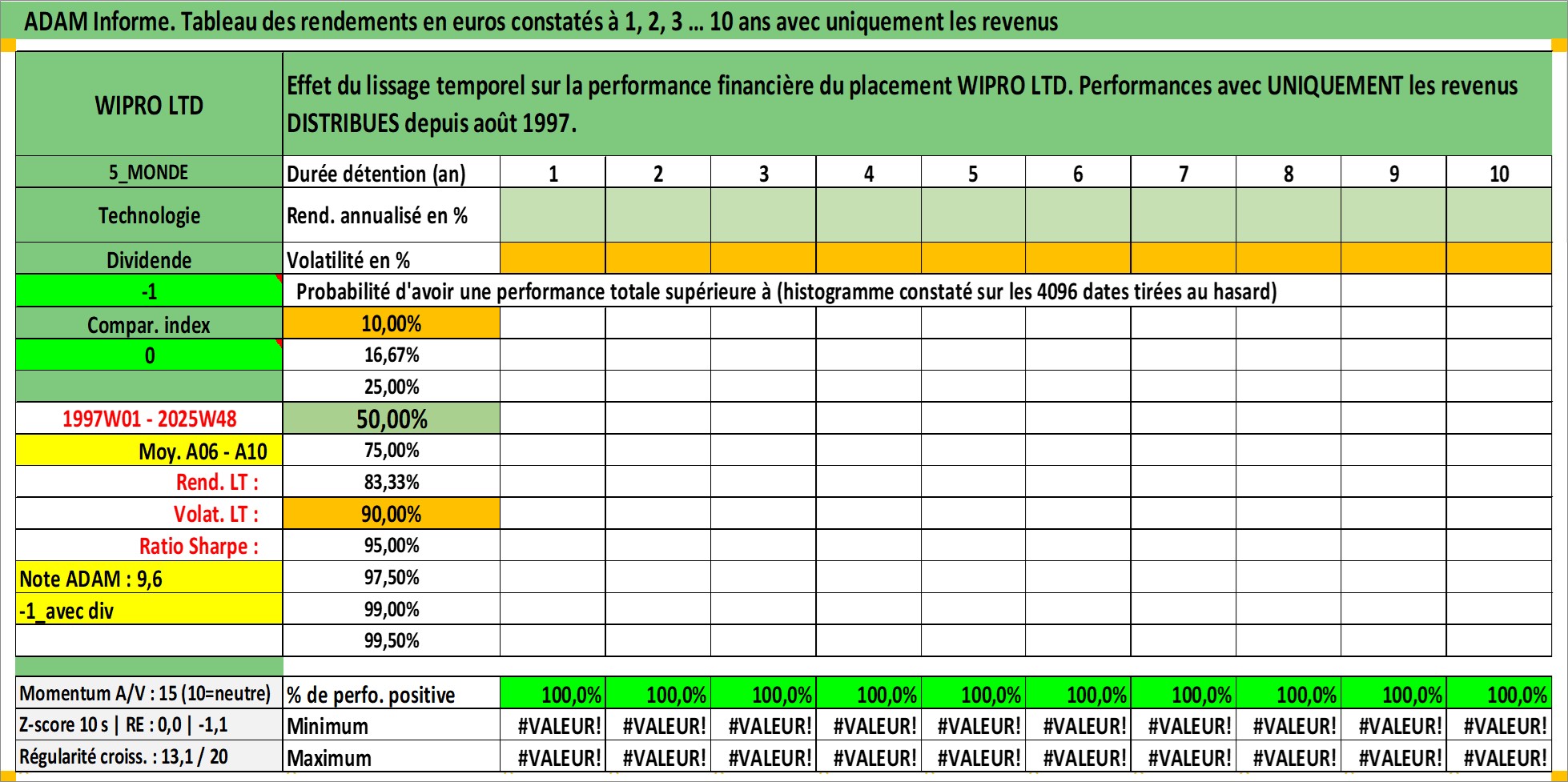Click the orange '10,00%' threshold cell
1568x782 pixels.
tap(392, 323)
